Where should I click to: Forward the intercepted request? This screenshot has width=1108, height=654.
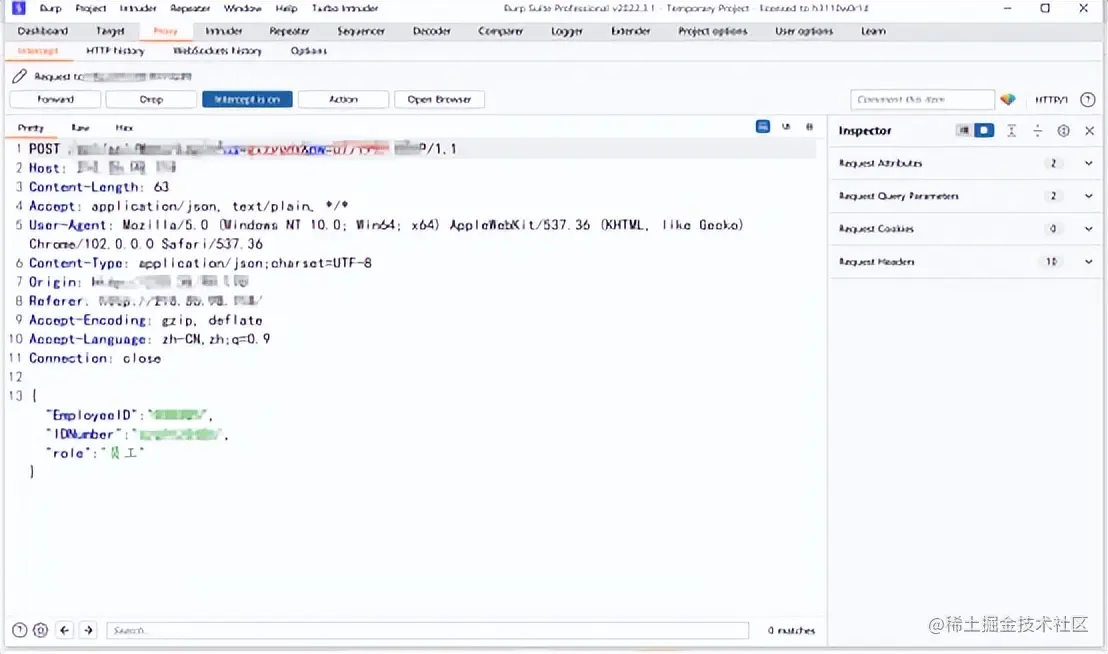(x=55, y=100)
